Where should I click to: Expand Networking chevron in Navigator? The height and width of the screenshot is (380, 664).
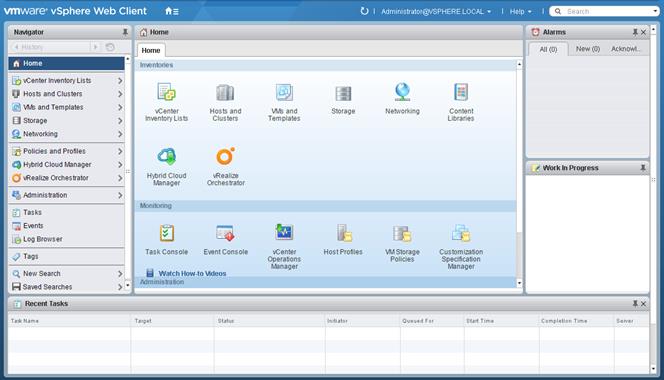(x=120, y=134)
